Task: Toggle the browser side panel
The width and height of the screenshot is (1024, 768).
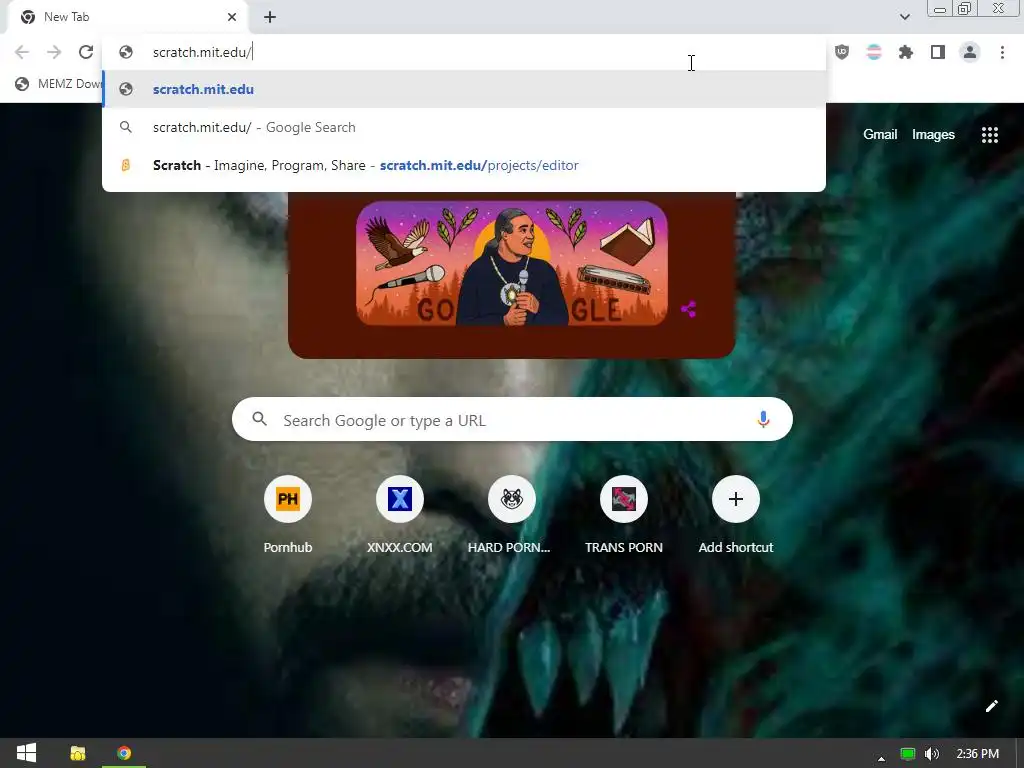Action: [x=938, y=52]
